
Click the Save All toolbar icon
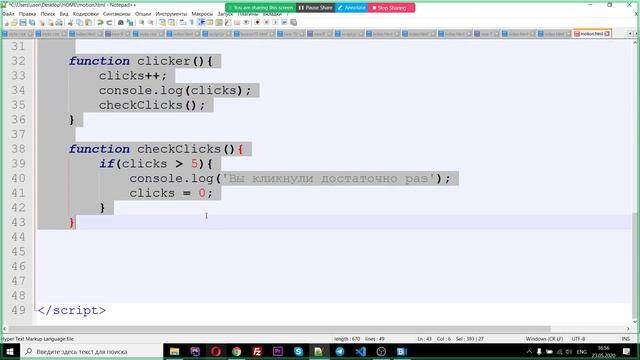click(32, 22)
